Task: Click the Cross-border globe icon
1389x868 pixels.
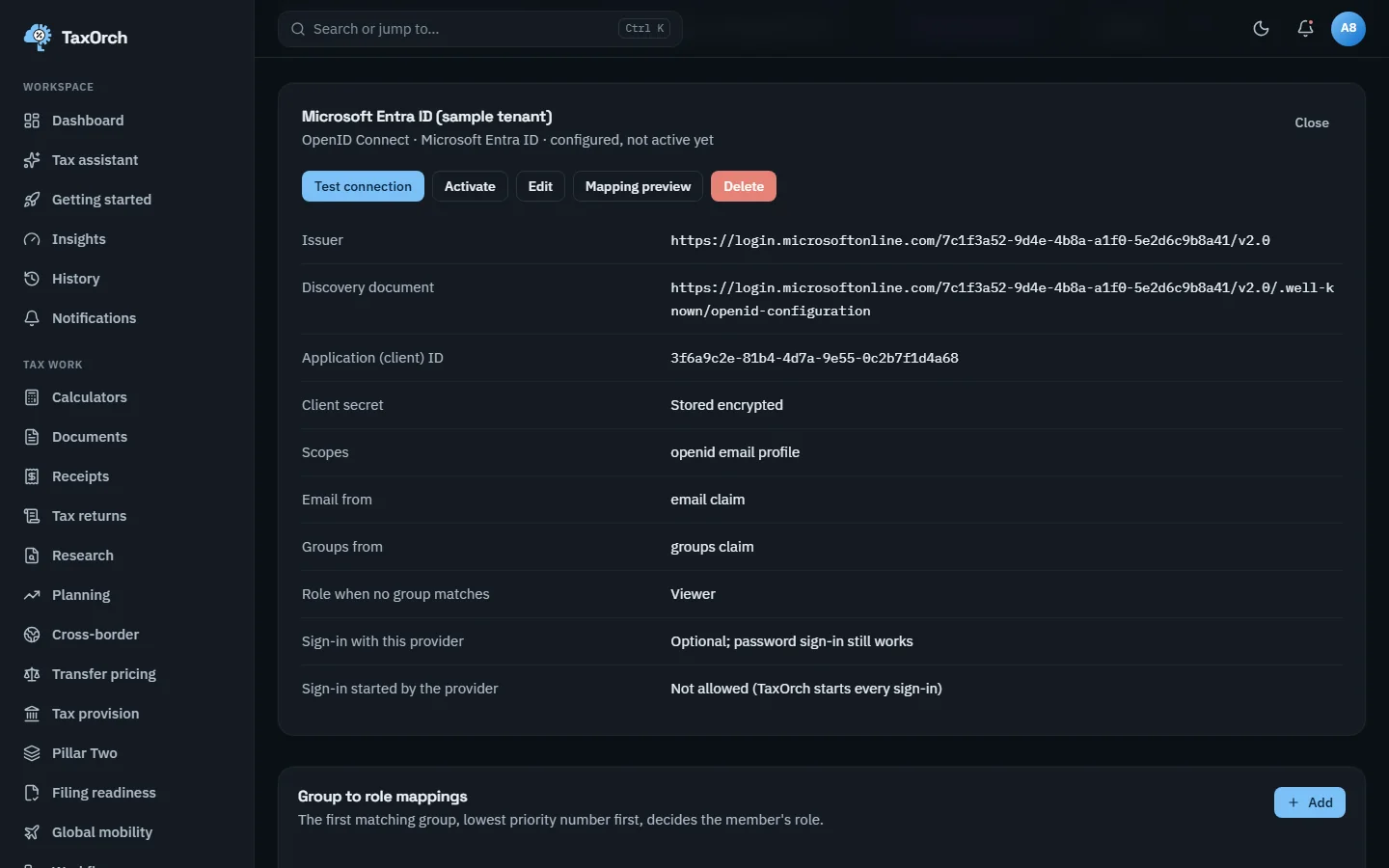Action: pos(32,635)
